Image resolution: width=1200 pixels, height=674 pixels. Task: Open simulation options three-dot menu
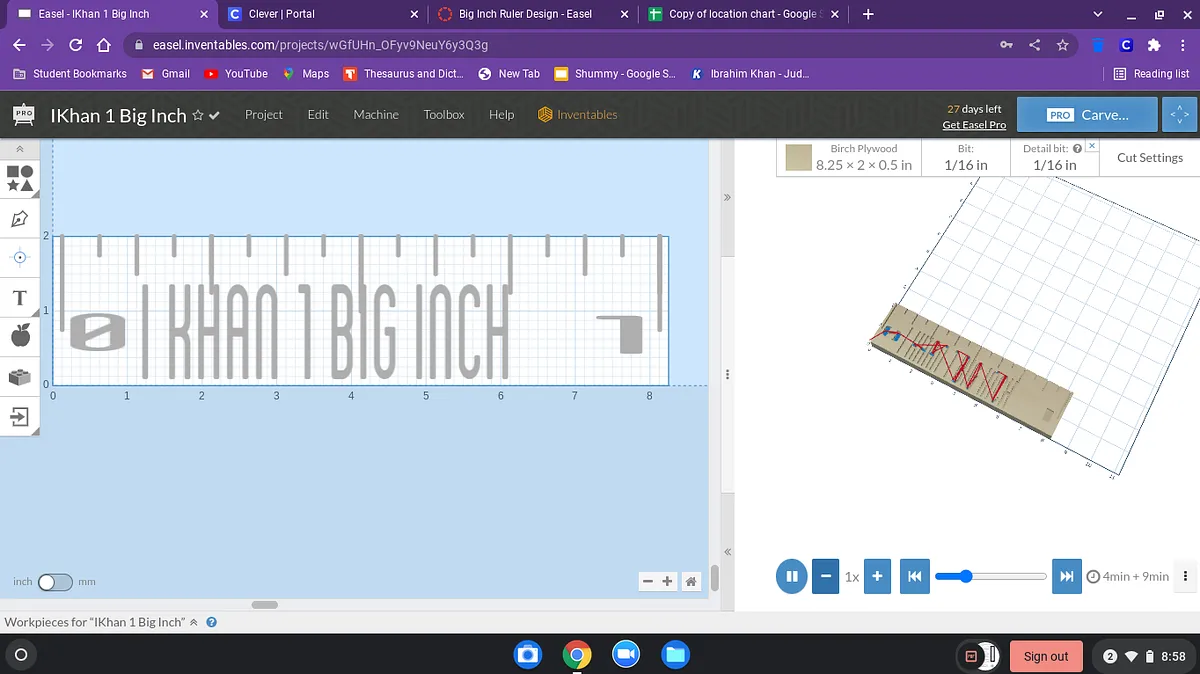point(1186,576)
